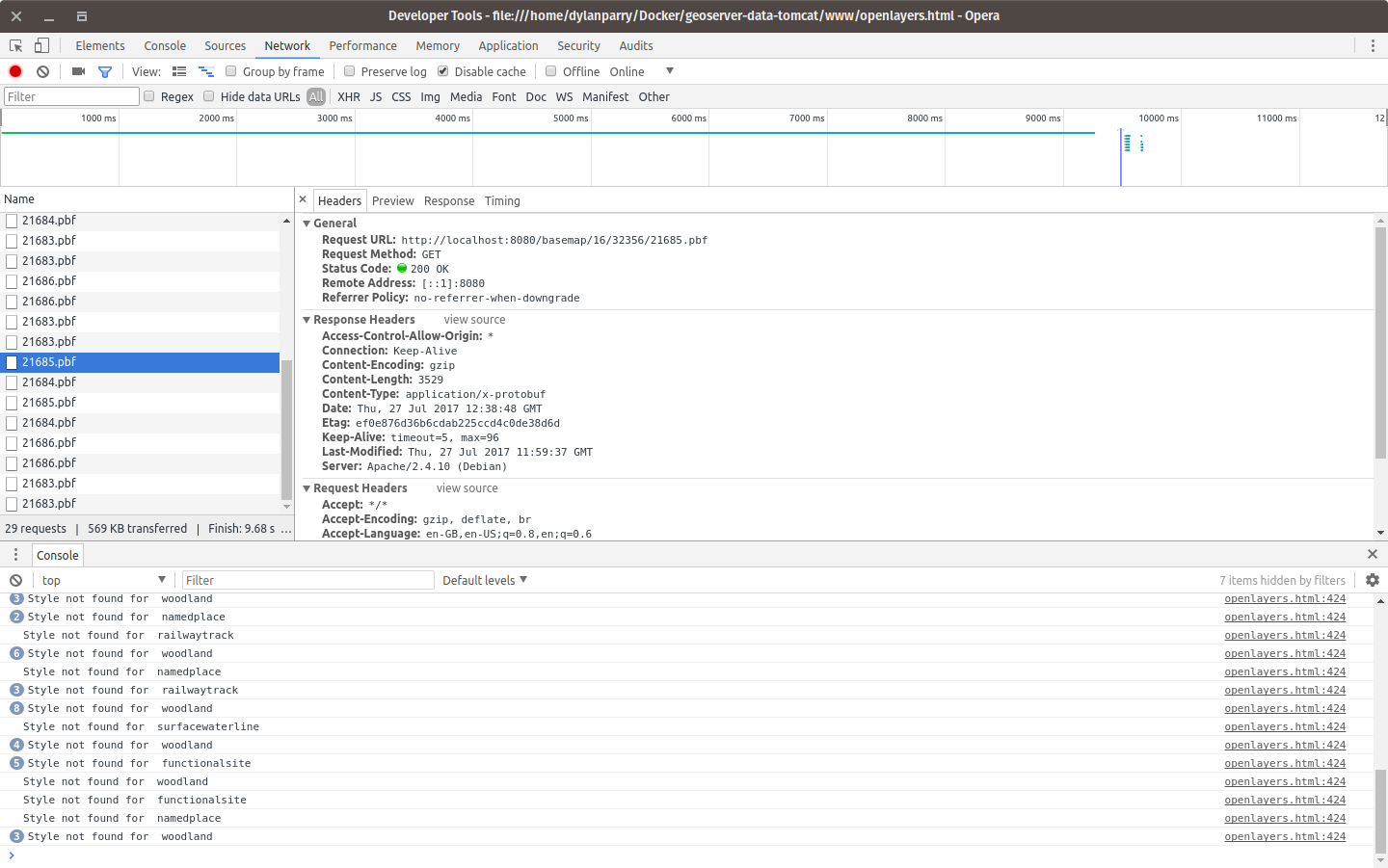Switch to the Timing tab
Screen dimensions: 1388x868
point(502,200)
